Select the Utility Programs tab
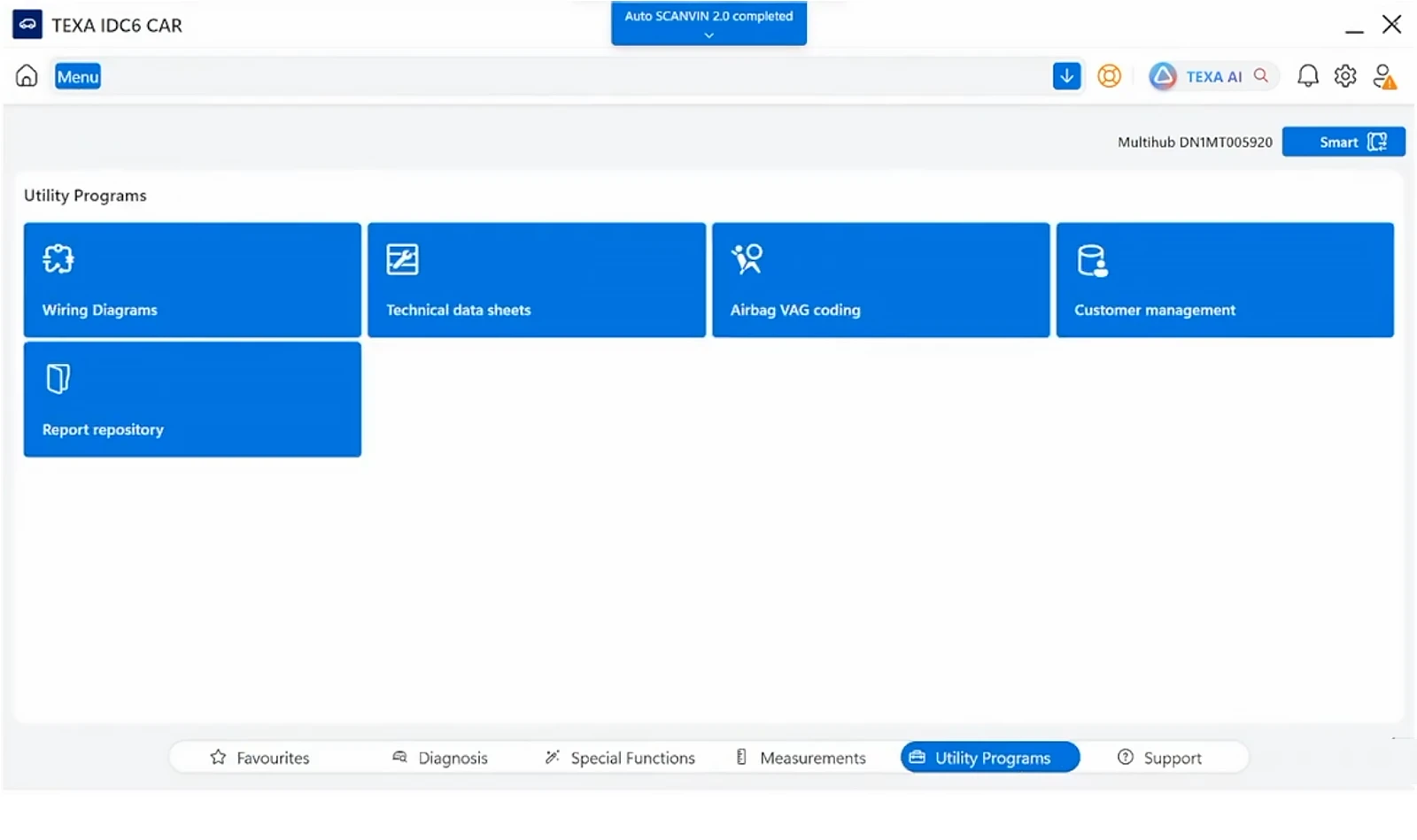 pos(990,758)
